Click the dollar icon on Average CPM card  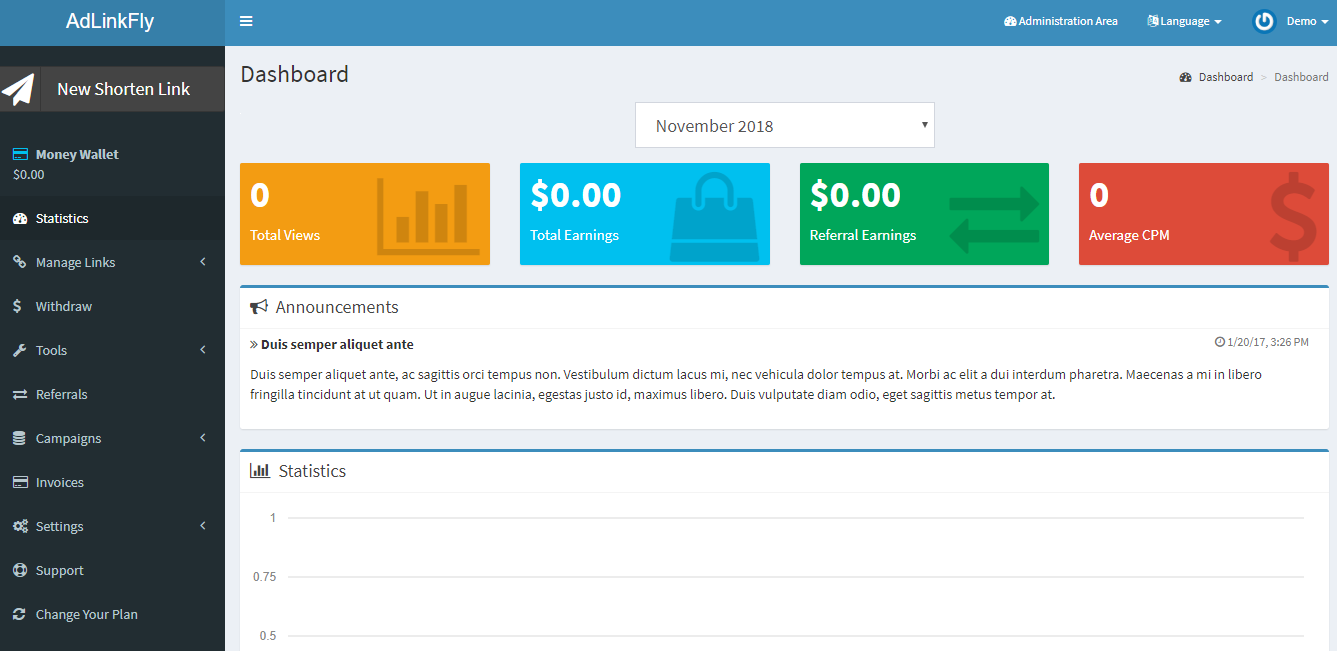1293,217
